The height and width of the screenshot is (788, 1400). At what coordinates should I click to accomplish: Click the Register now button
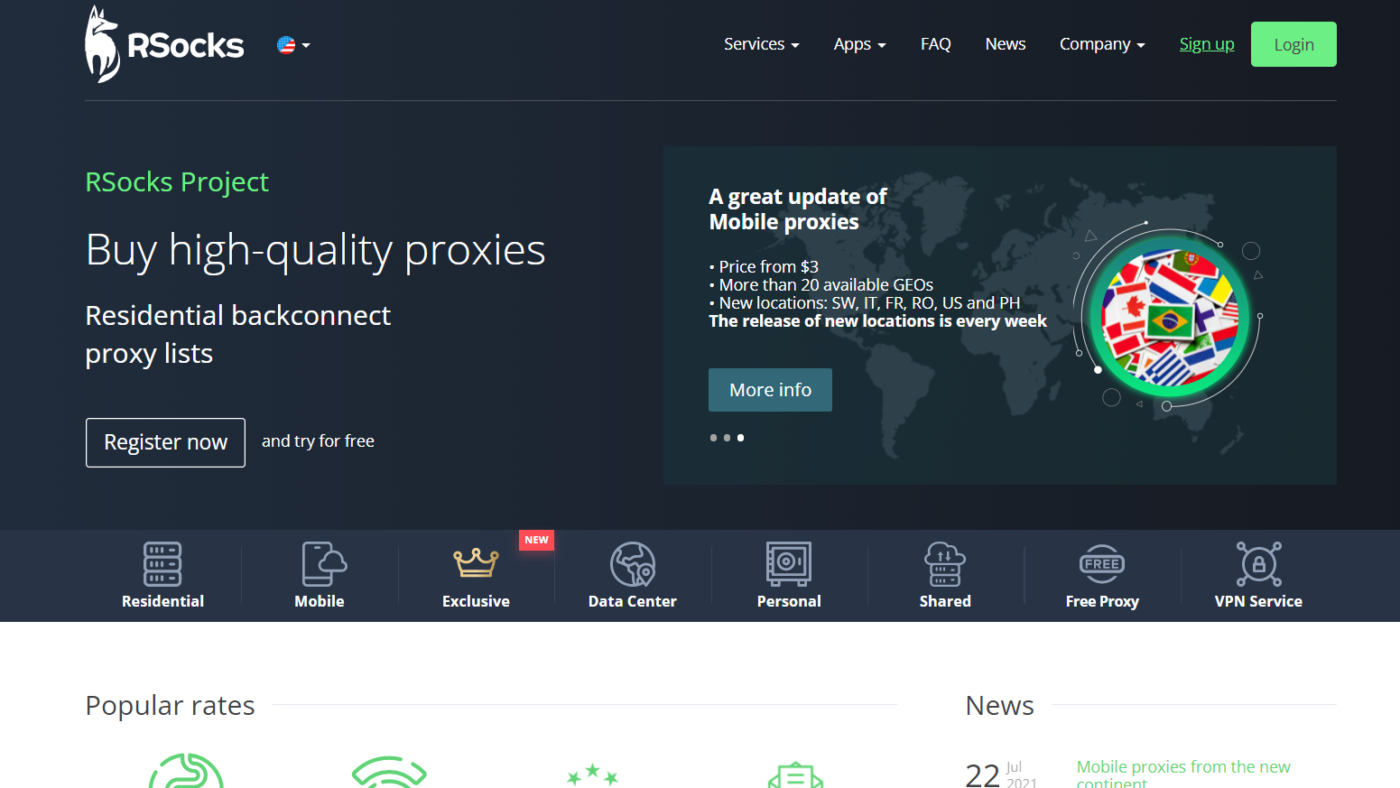click(x=165, y=442)
